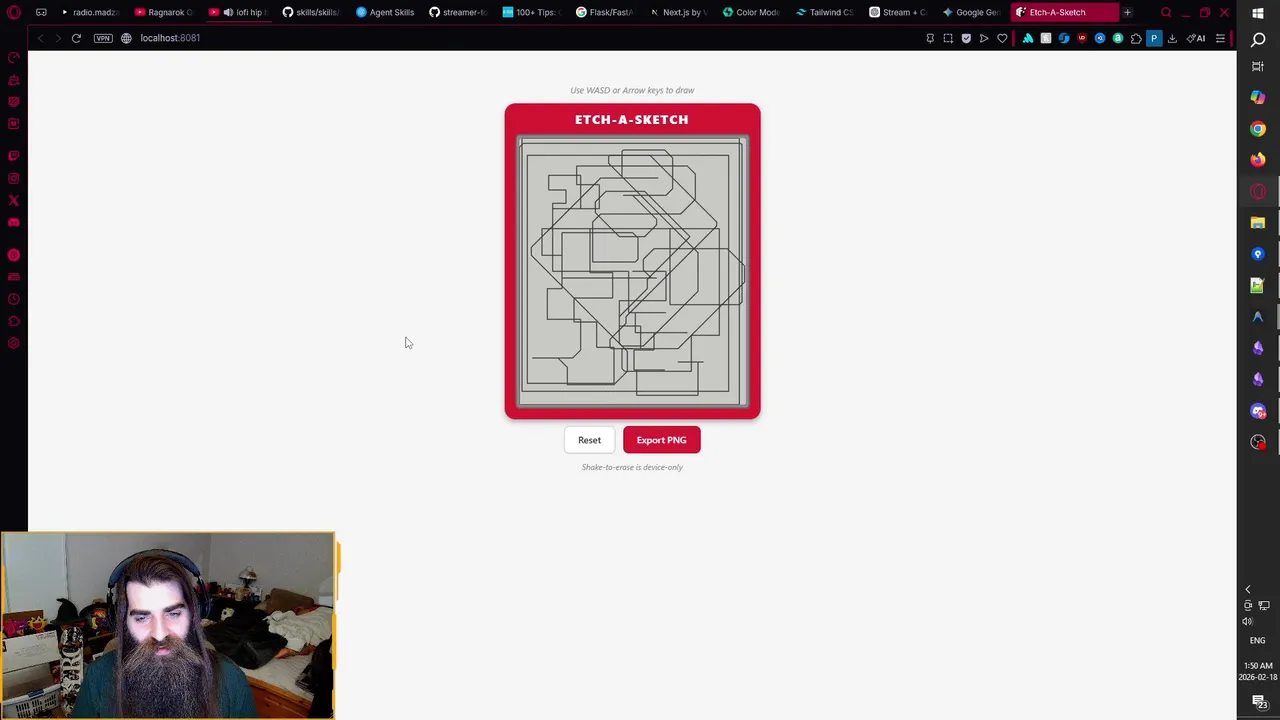This screenshot has height=720, width=1280.
Task: Click inside the Etch-A-Sketch drawing canvas
Action: click(632, 272)
